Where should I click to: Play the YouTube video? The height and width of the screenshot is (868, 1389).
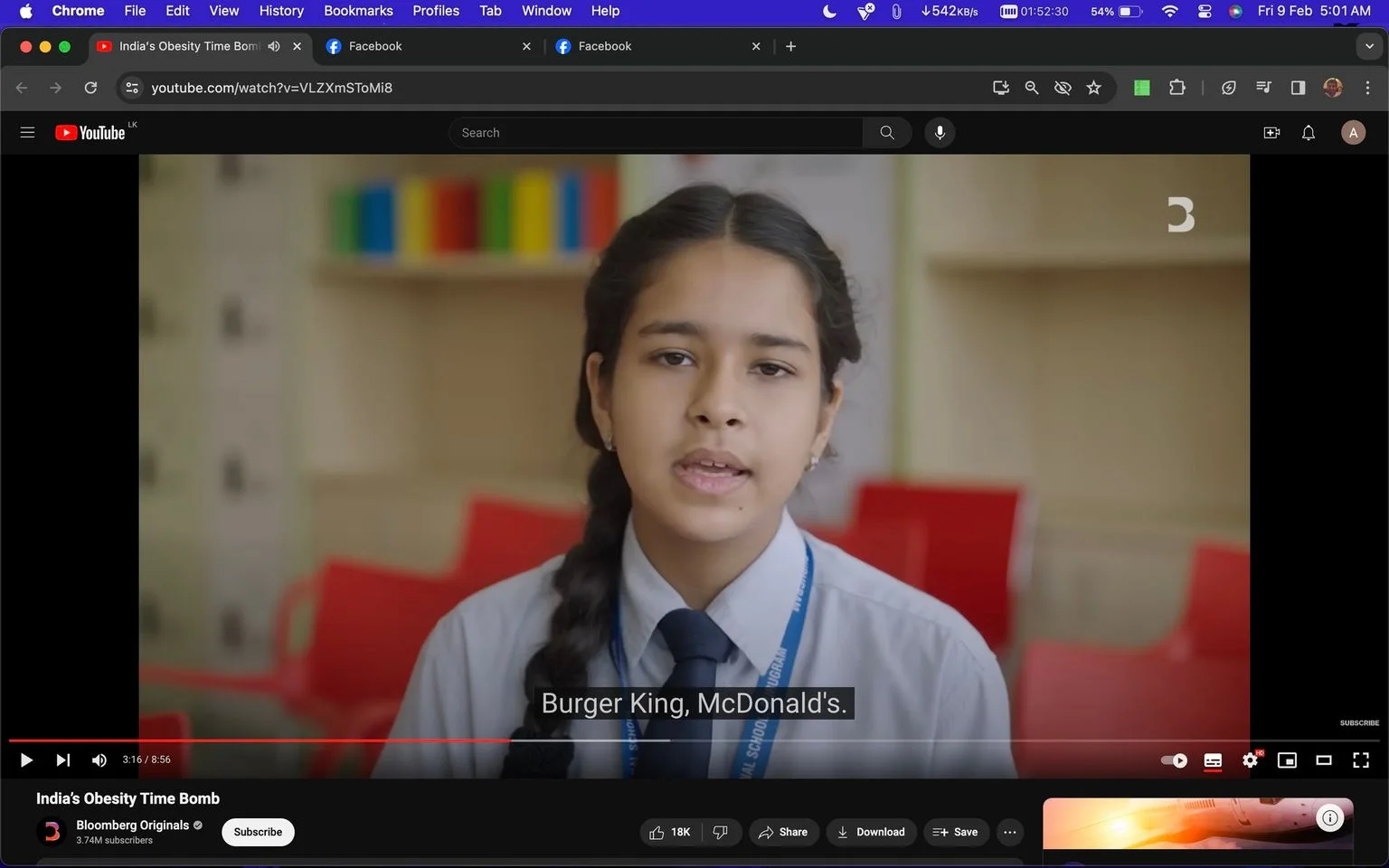coord(26,760)
